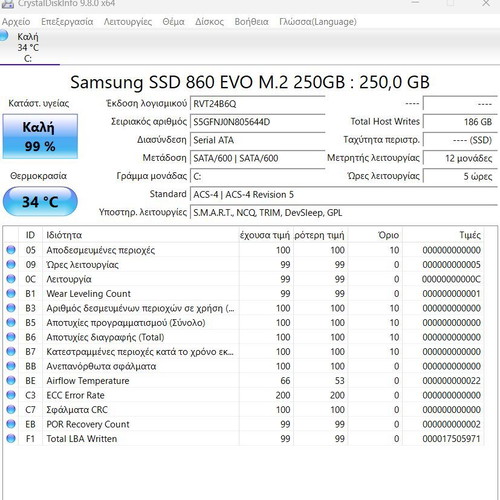Click the blue status icon of row 09

pyautogui.click(x=11, y=264)
